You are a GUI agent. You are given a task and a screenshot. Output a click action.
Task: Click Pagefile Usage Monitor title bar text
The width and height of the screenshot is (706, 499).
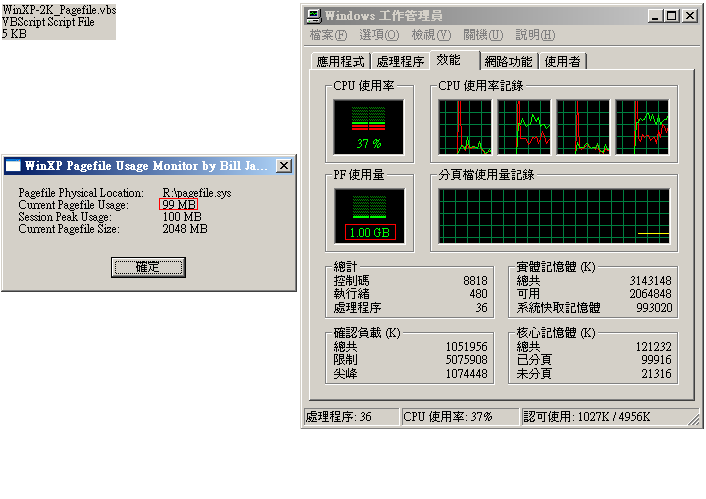pyautogui.click(x=146, y=166)
